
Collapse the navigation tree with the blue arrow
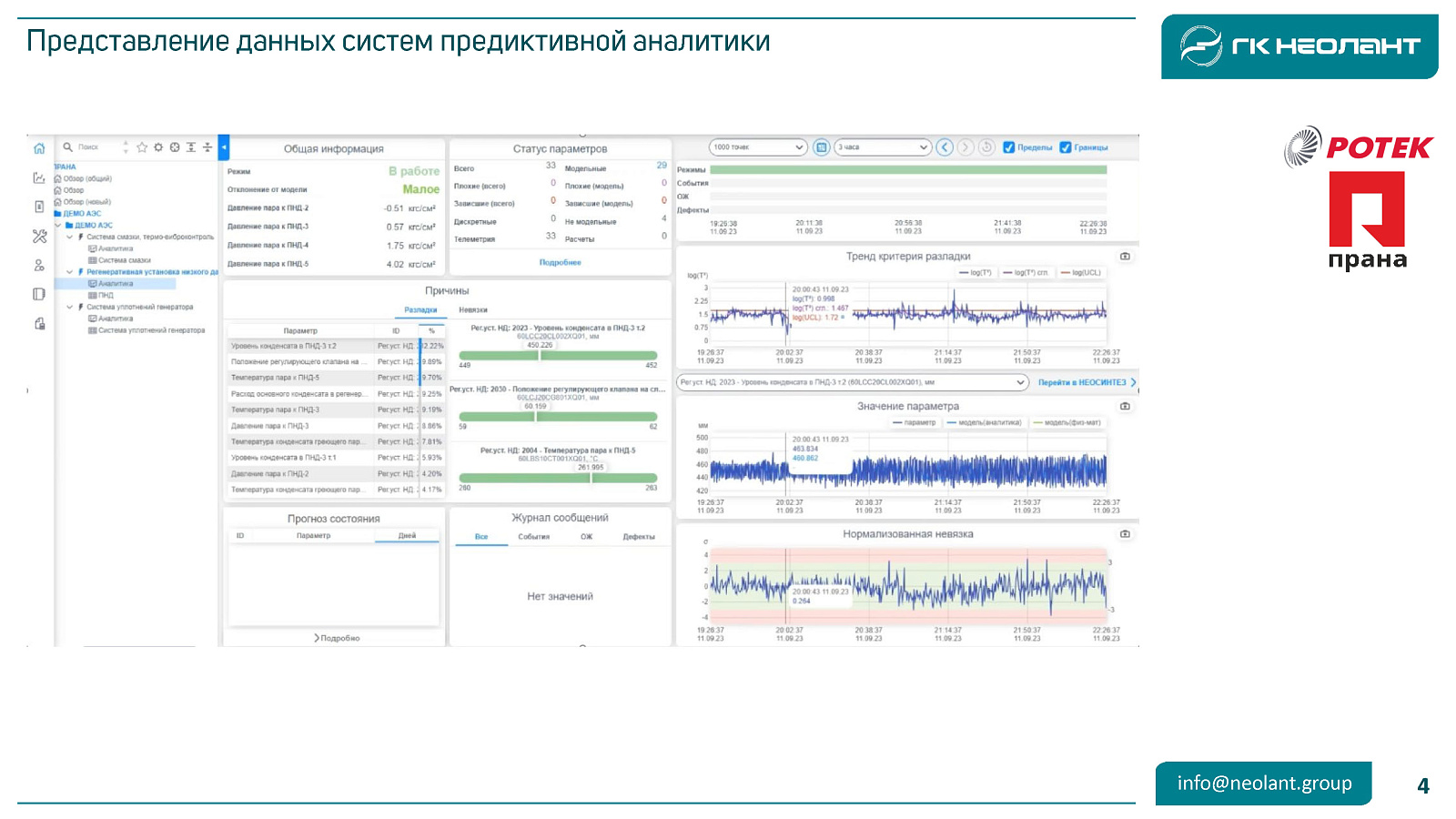point(224,147)
